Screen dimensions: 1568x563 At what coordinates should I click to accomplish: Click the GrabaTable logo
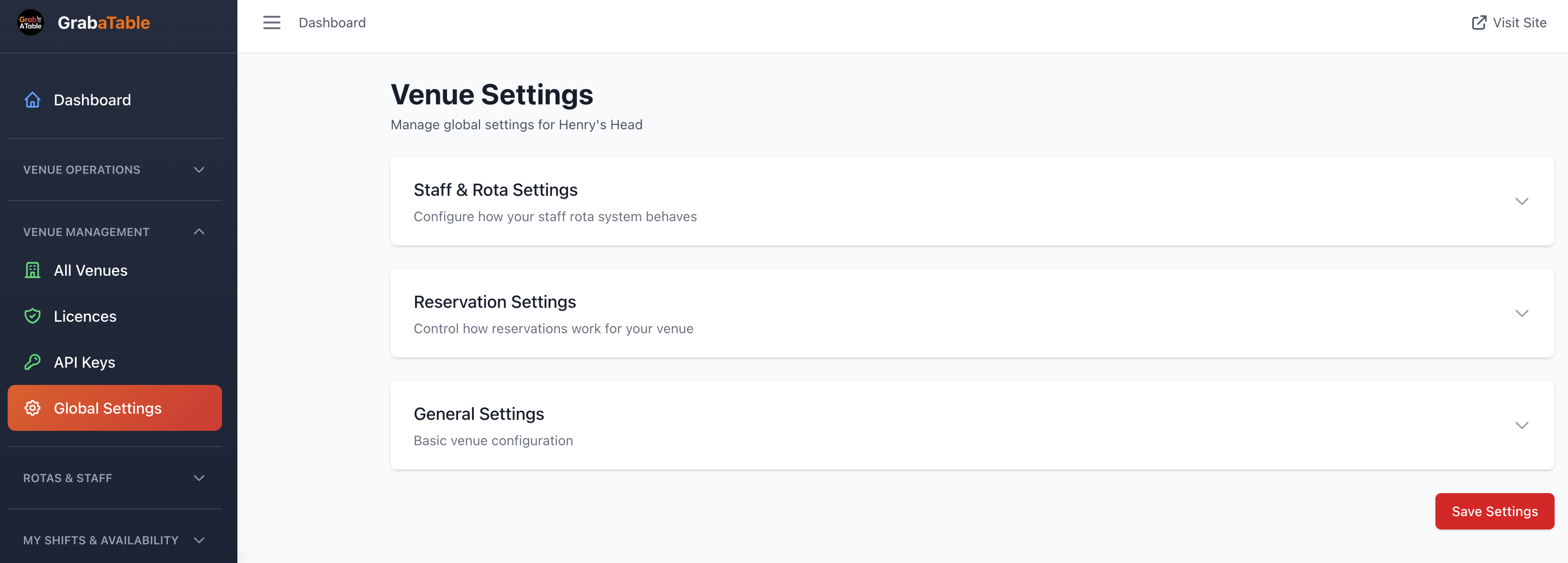click(x=83, y=23)
